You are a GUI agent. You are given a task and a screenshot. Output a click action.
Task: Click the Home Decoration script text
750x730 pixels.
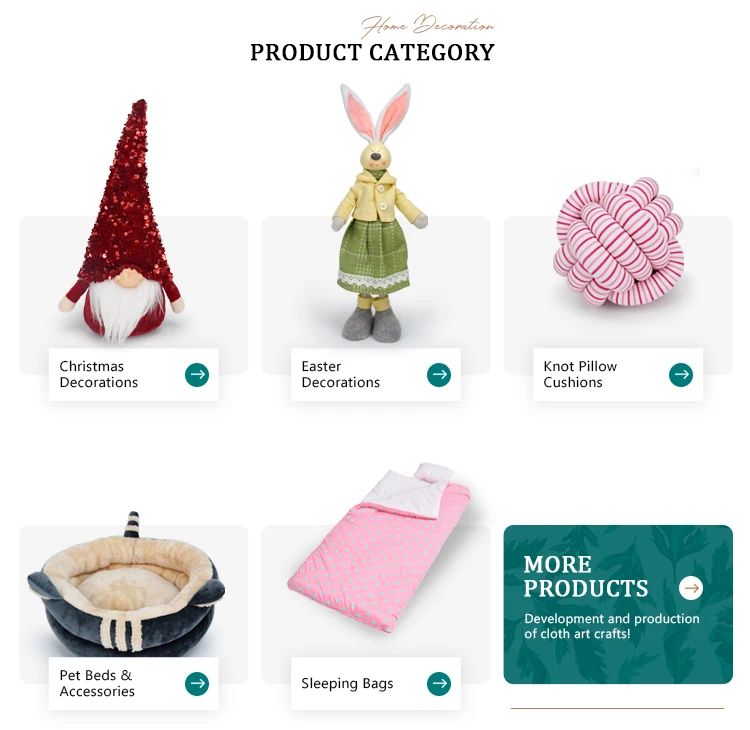[427, 25]
